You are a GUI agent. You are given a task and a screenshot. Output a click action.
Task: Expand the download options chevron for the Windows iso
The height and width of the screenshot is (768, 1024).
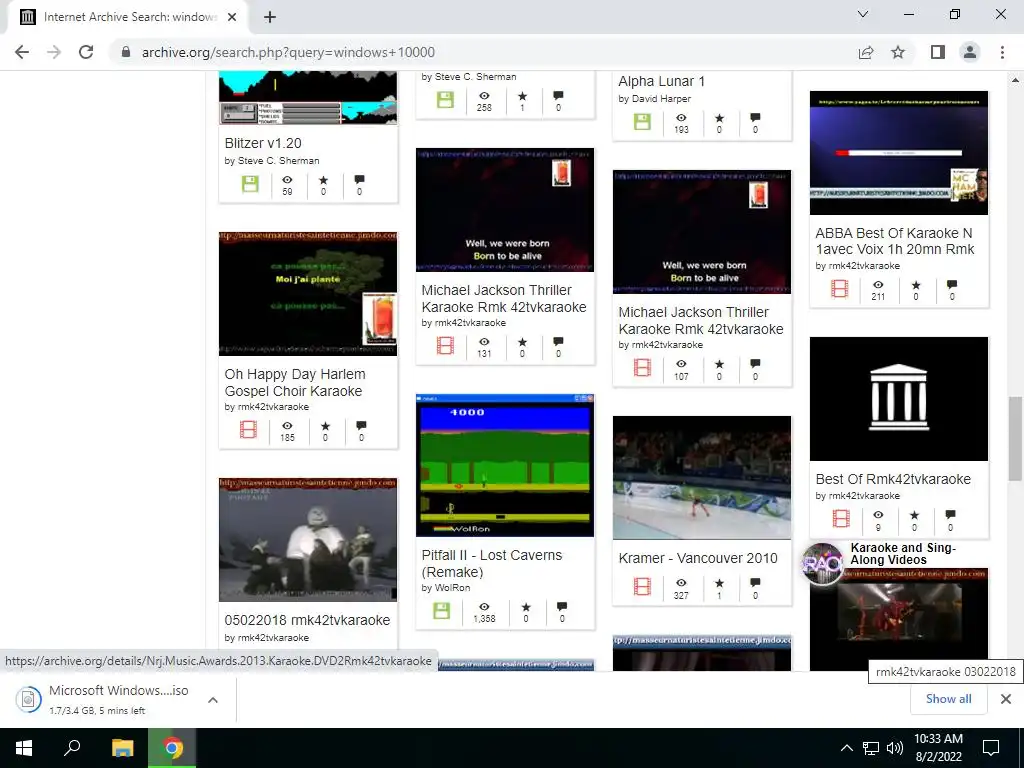pyautogui.click(x=212, y=699)
